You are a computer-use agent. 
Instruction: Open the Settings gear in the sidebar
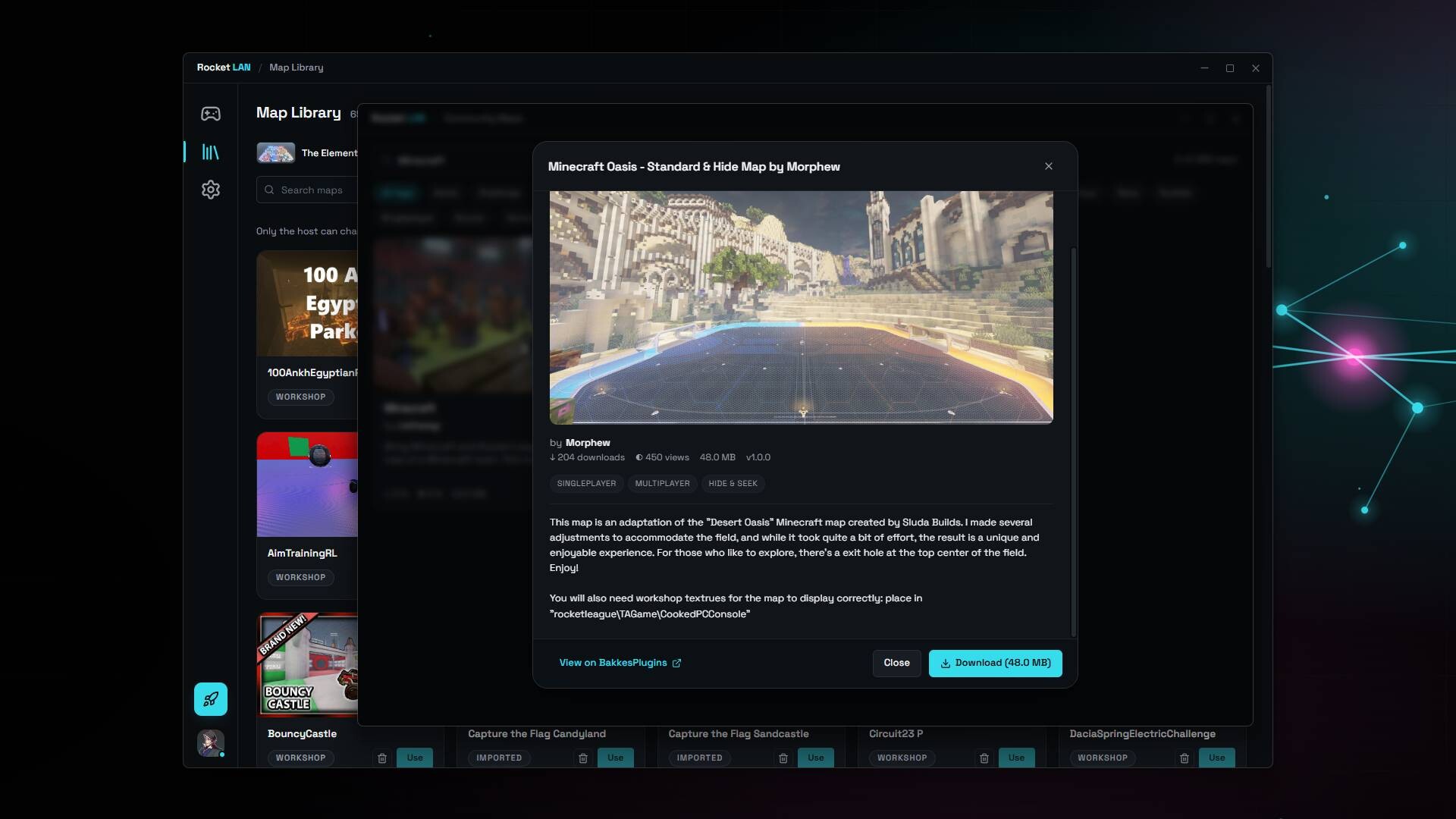tap(211, 190)
